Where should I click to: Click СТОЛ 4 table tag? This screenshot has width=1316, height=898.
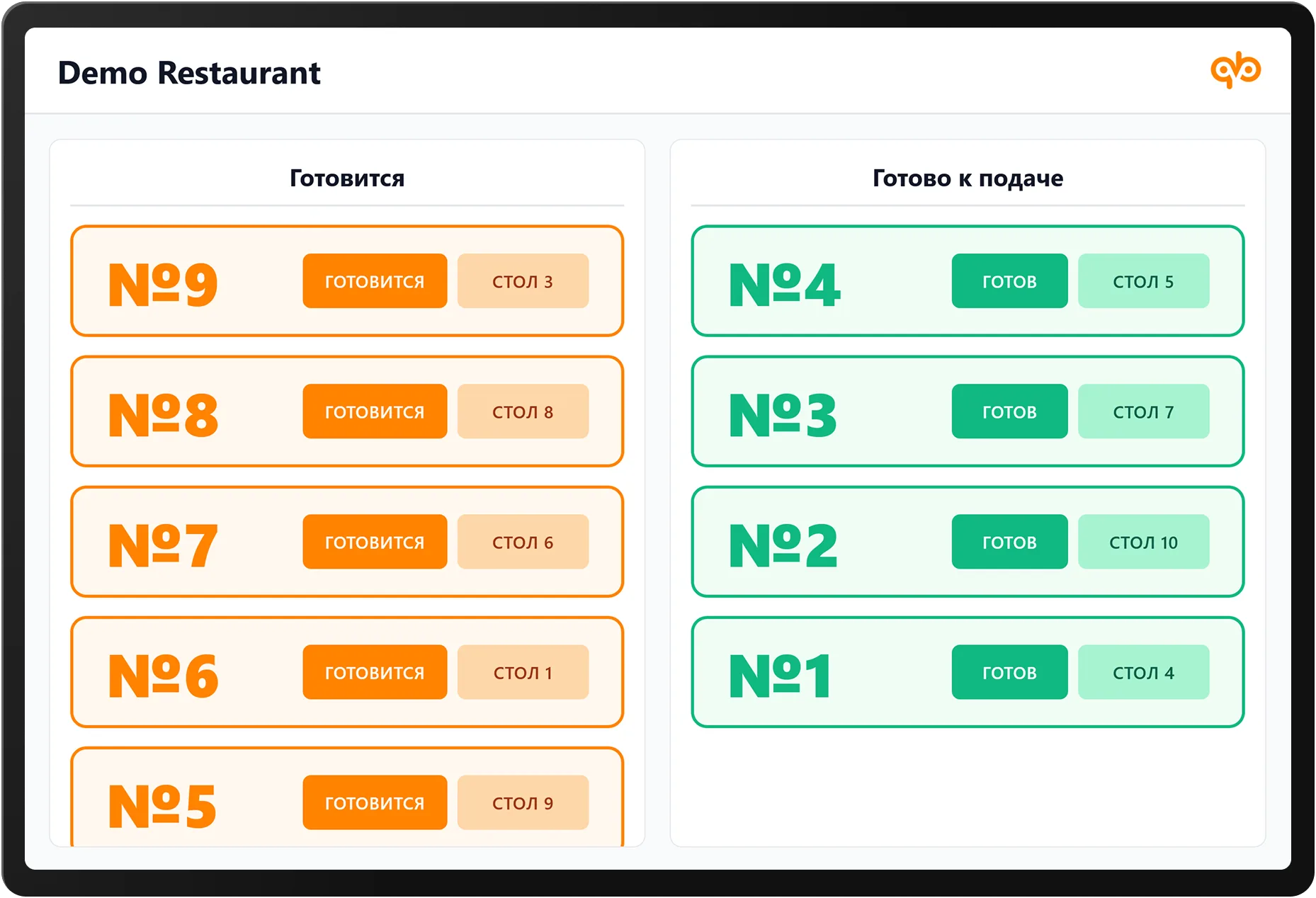coord(1143,672)
